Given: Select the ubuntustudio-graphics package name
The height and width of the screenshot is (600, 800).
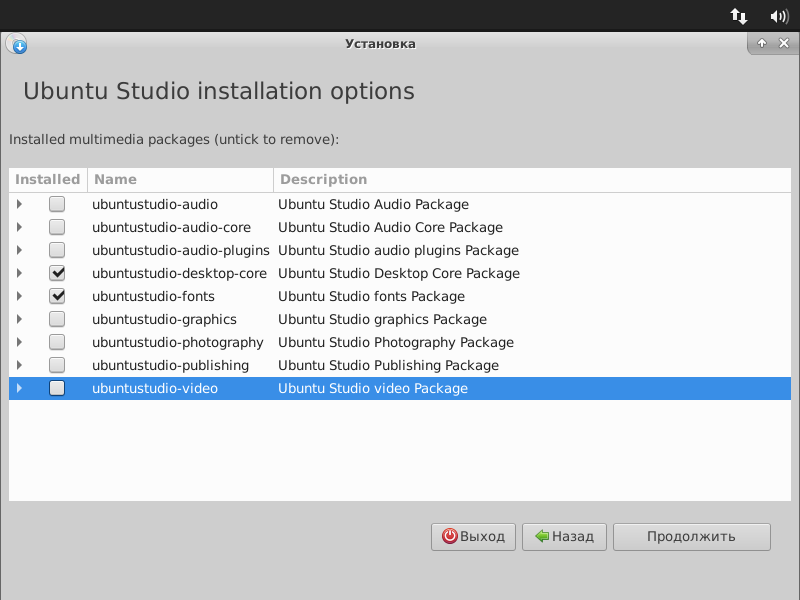Looking at the screenshot, I should pyautogui.click(x=164, y=319).
